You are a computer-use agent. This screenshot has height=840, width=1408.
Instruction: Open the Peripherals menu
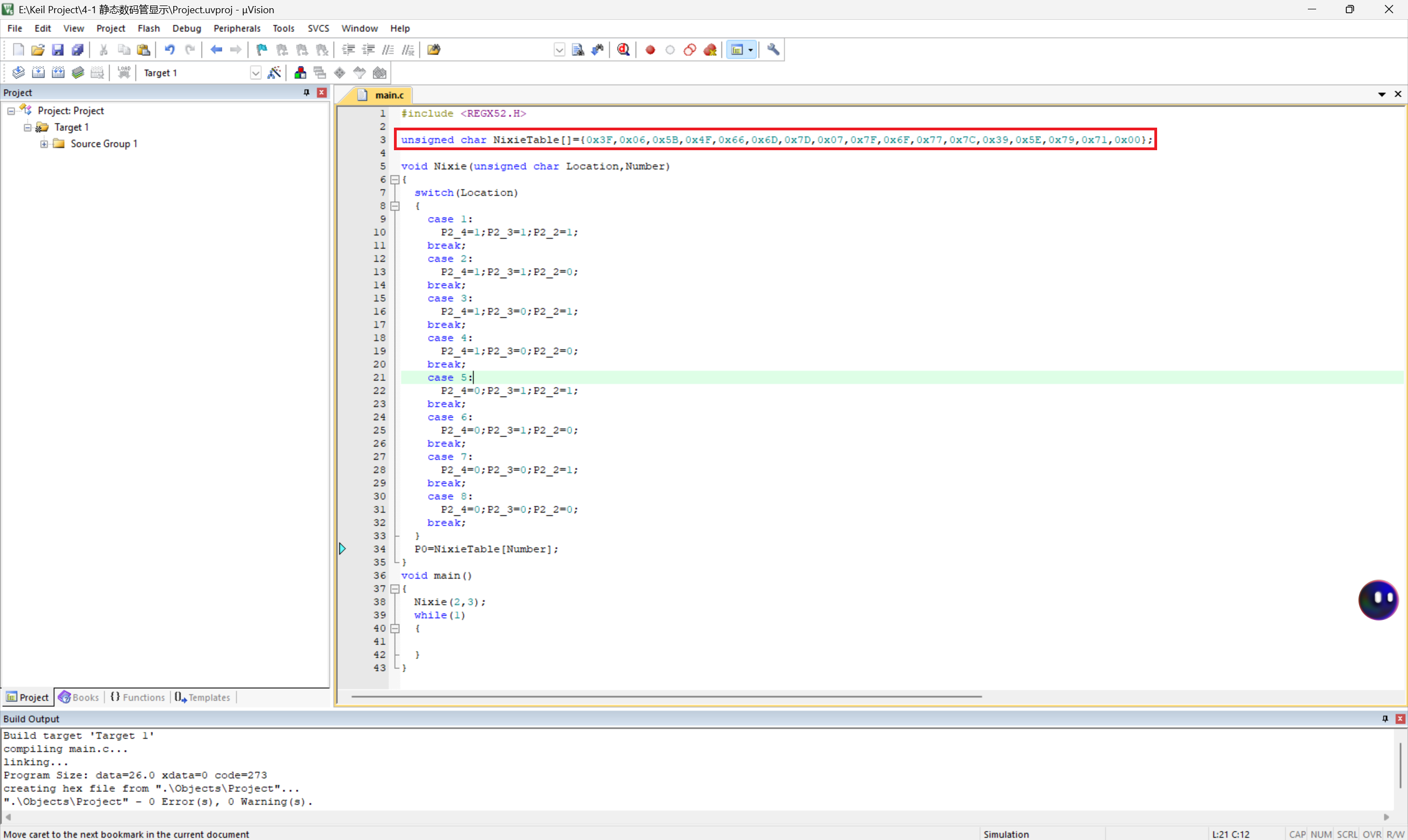tap(237, 28)
